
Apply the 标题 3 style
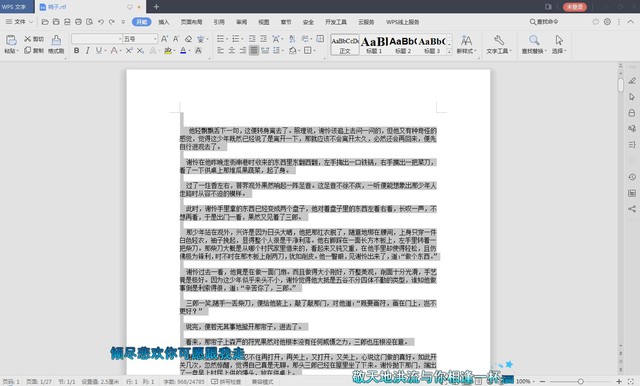(432, 44)
